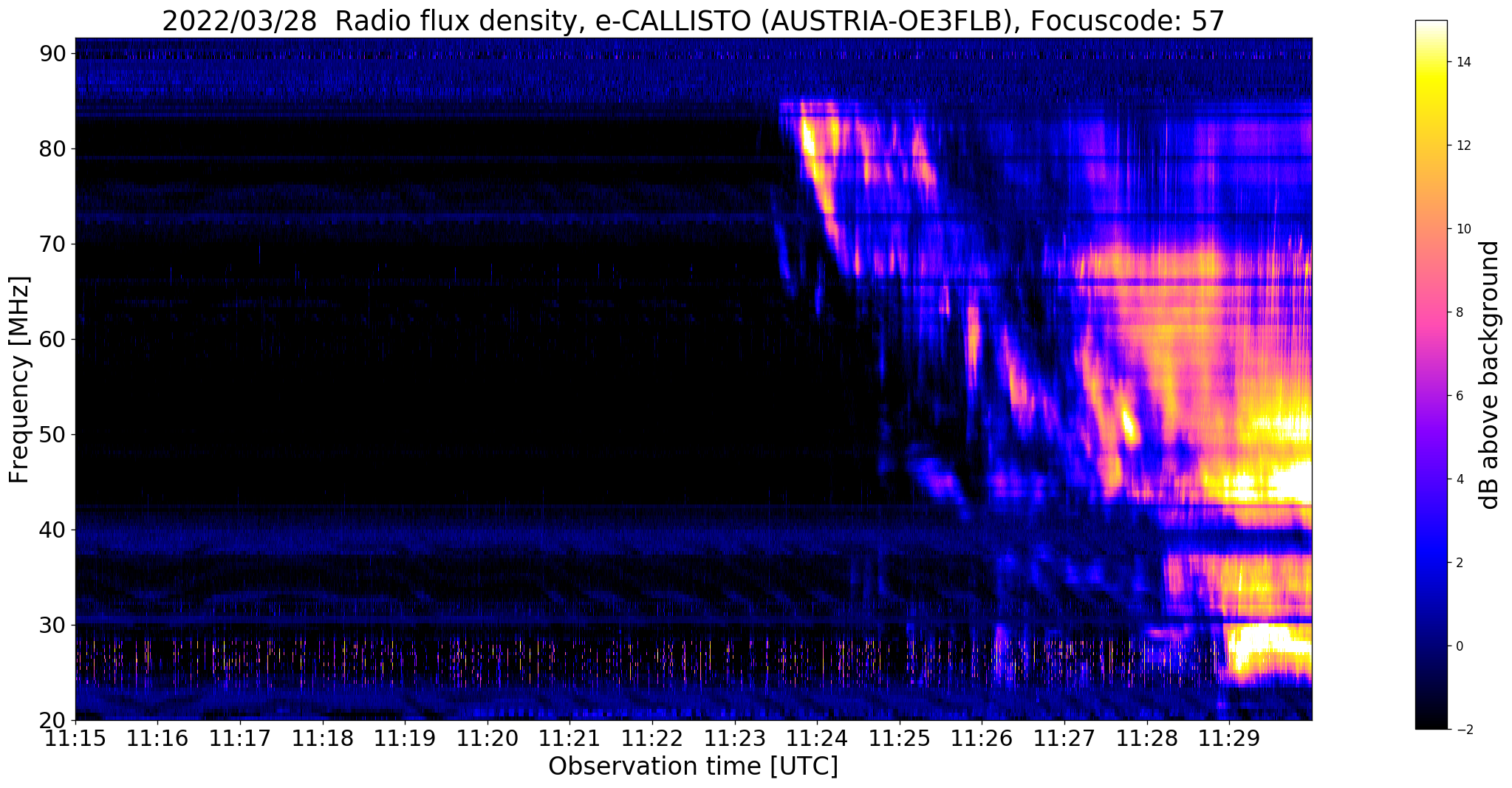Screen dimensions: 1512x788
Task: Click the 'Frequency [MHz]' axis label
Action: [x=20, y=380]
